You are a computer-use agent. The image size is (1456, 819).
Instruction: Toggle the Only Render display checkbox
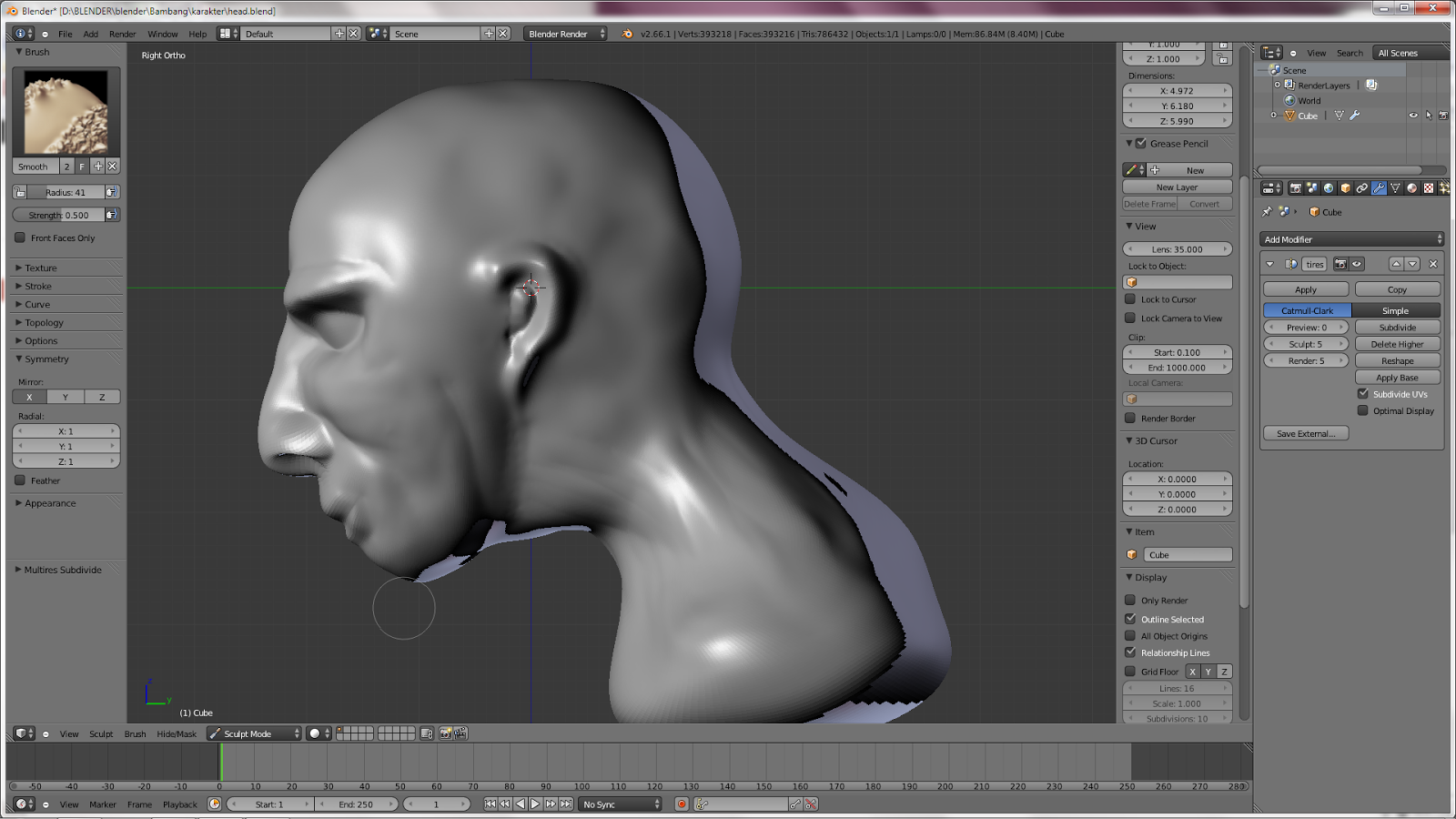1130,601
